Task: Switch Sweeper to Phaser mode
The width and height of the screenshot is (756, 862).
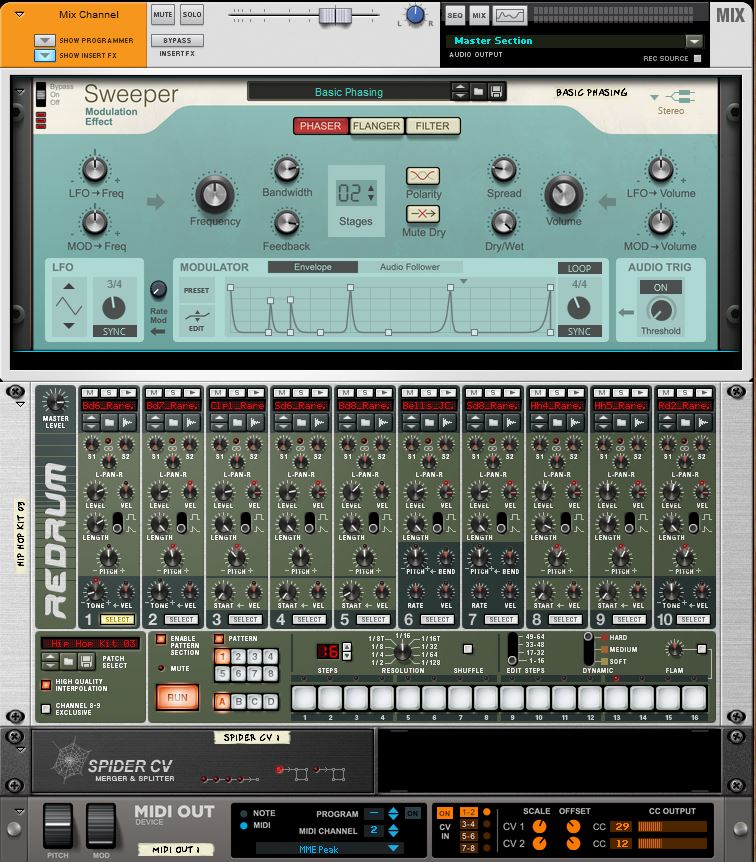Action: [320, 126]
